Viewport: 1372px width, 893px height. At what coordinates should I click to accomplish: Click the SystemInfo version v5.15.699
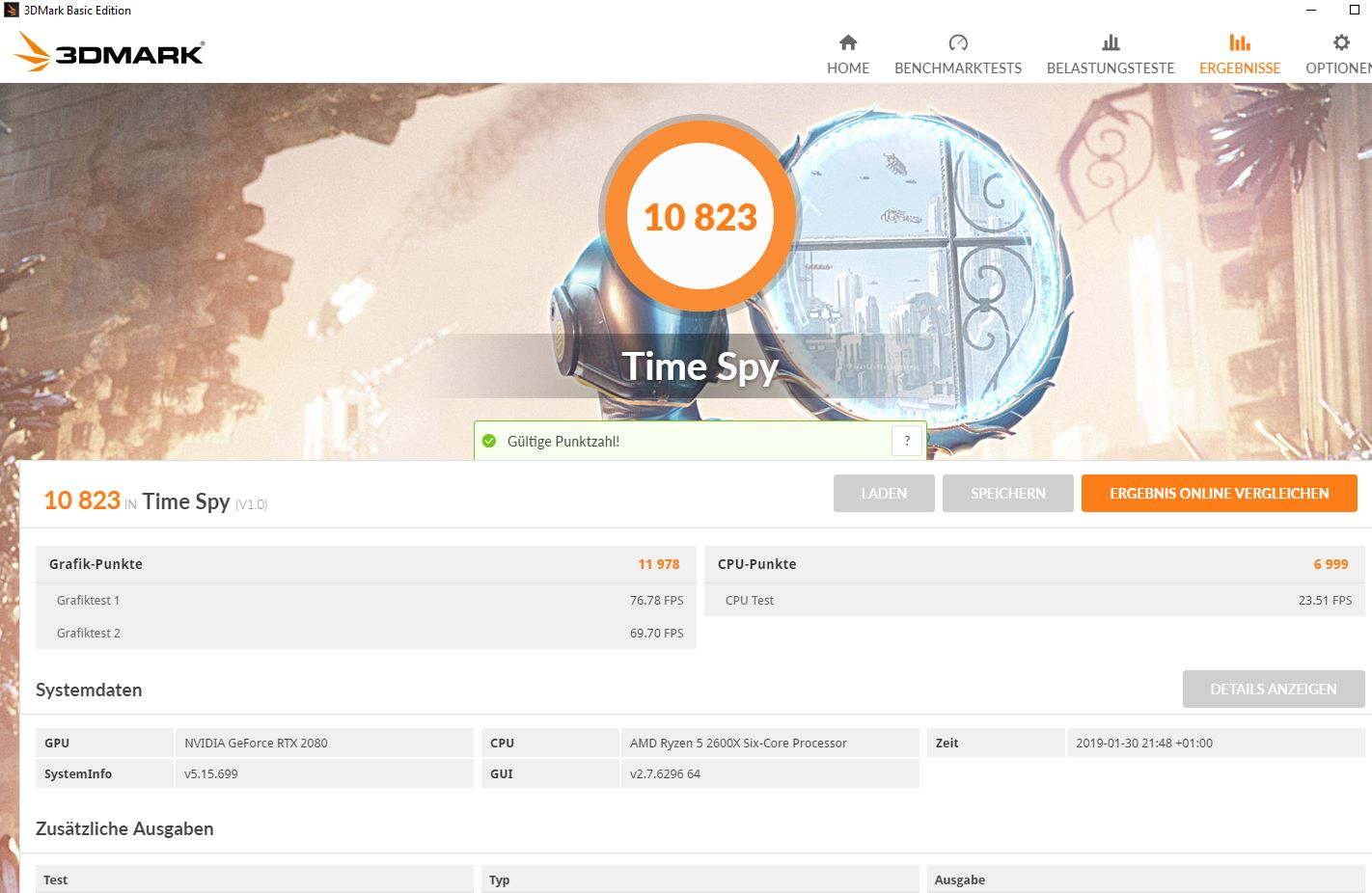210,773
